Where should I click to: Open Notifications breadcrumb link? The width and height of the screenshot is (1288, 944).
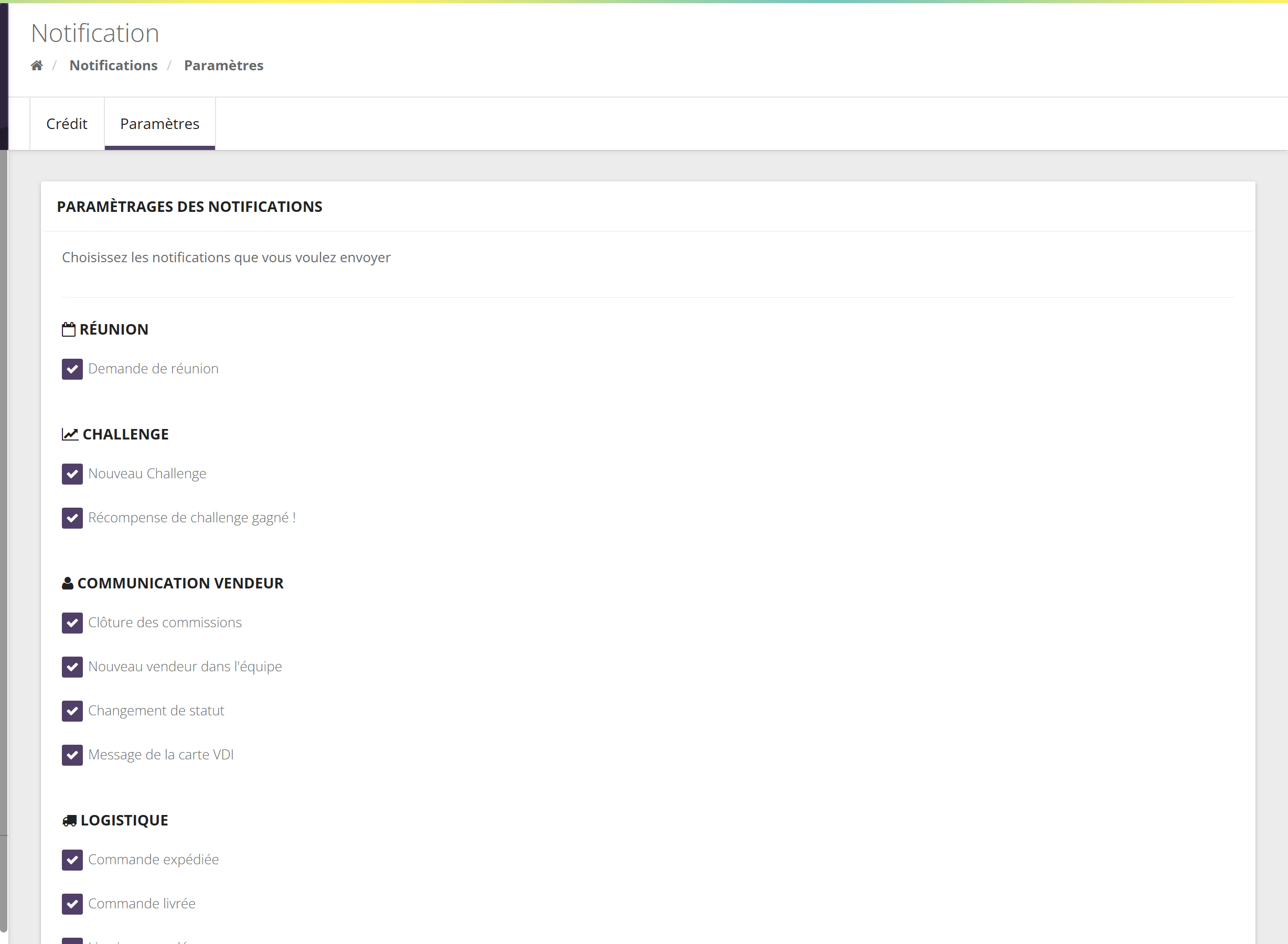[x=113, y=65]
